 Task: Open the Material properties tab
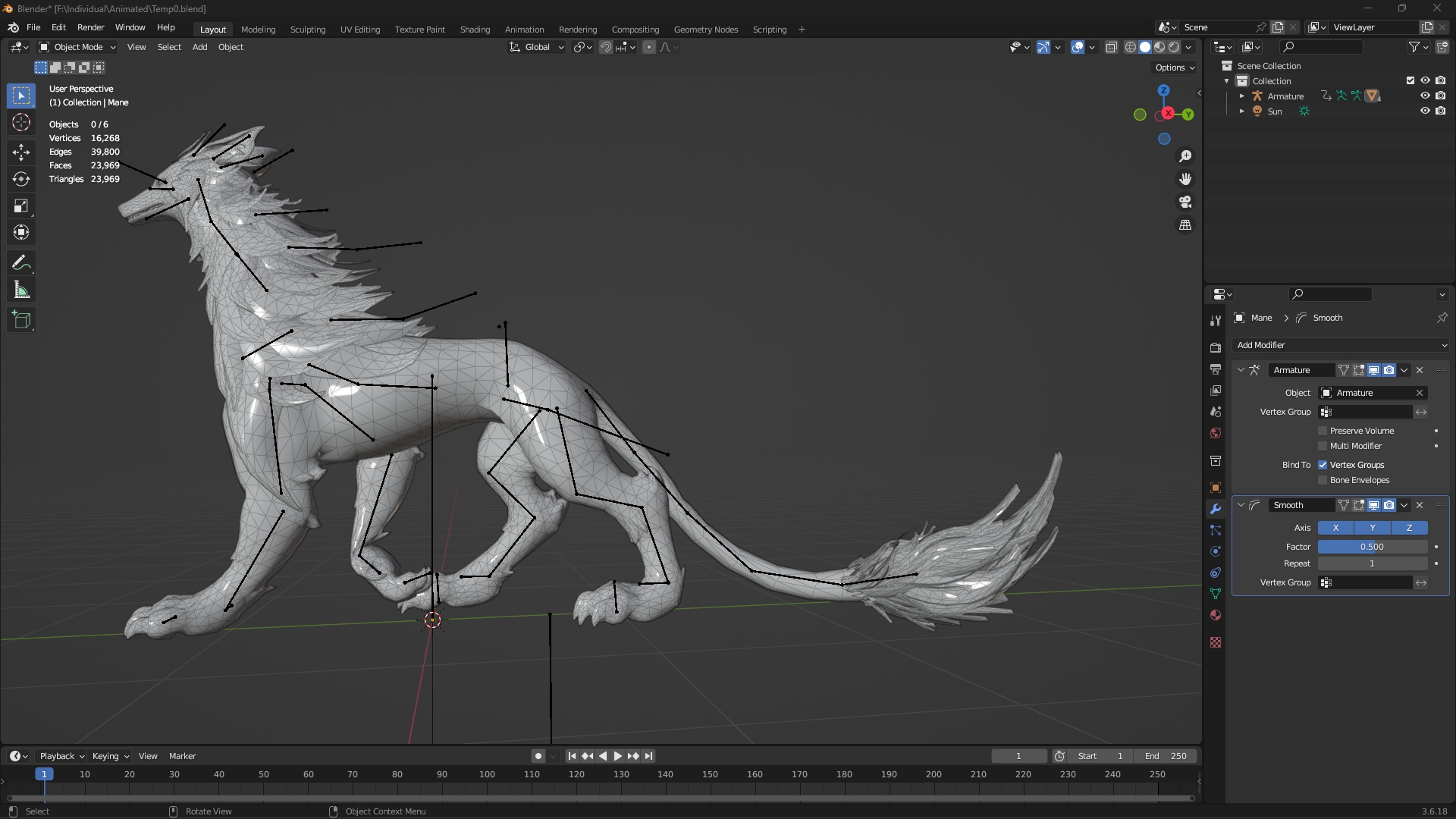(1216, 615)
